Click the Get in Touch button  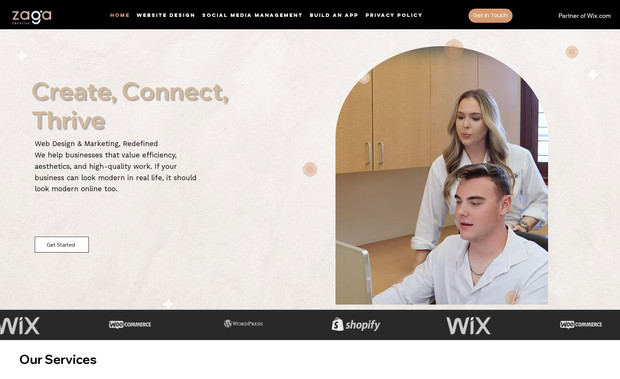click(x=490, y=16)
